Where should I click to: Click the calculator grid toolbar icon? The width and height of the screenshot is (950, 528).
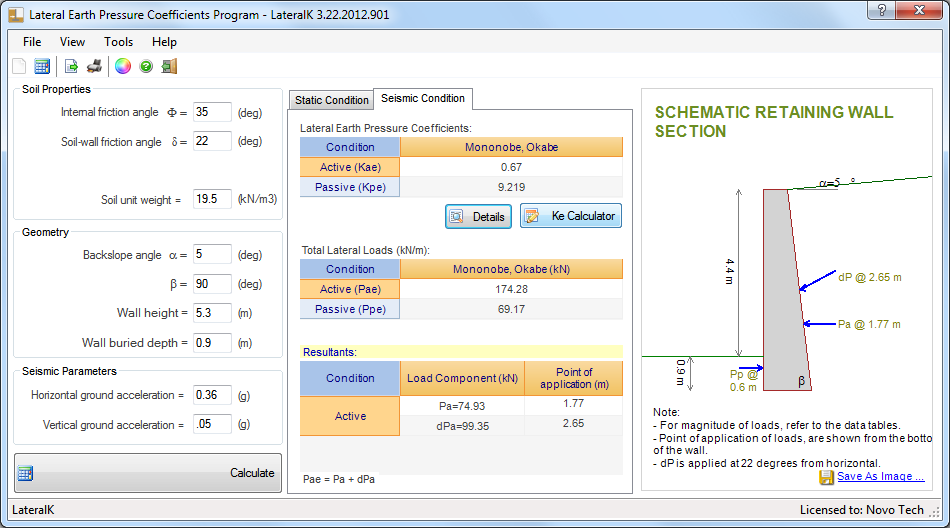pyautogui.click(x=42, y=66)
